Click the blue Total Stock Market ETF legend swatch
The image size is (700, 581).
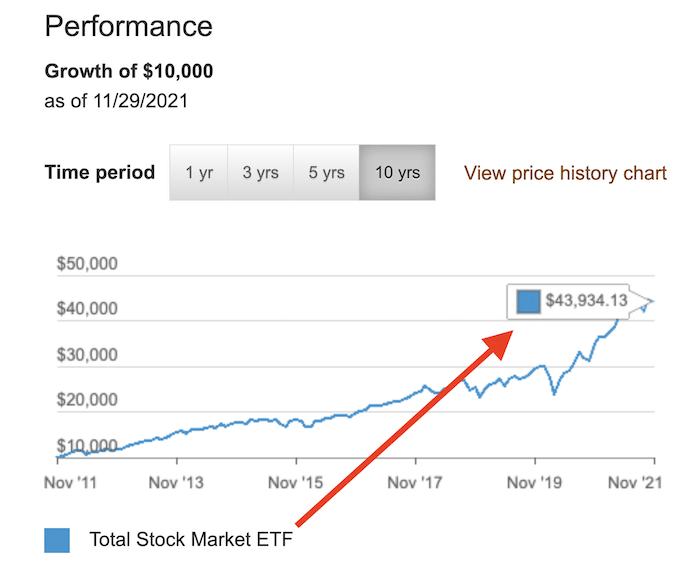(x=57, y=540)
